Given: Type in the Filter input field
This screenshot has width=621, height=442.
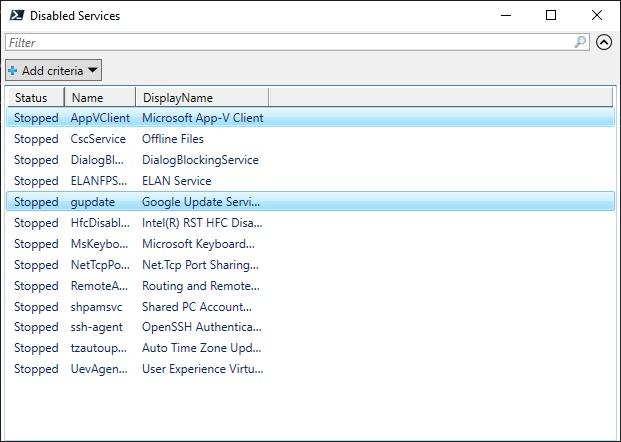Looking at the screenshot, I should point(290,42).
